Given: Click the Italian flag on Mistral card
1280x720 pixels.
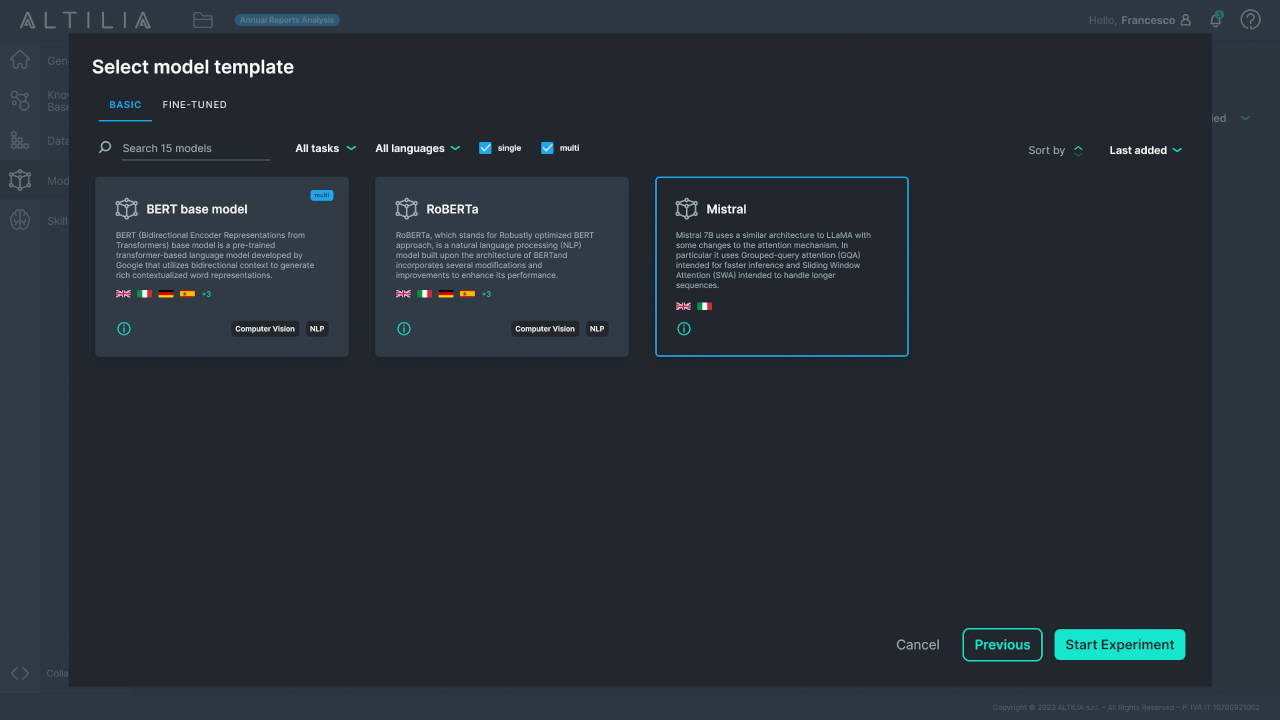Looking at the screenshot, I should coord(704,306).
